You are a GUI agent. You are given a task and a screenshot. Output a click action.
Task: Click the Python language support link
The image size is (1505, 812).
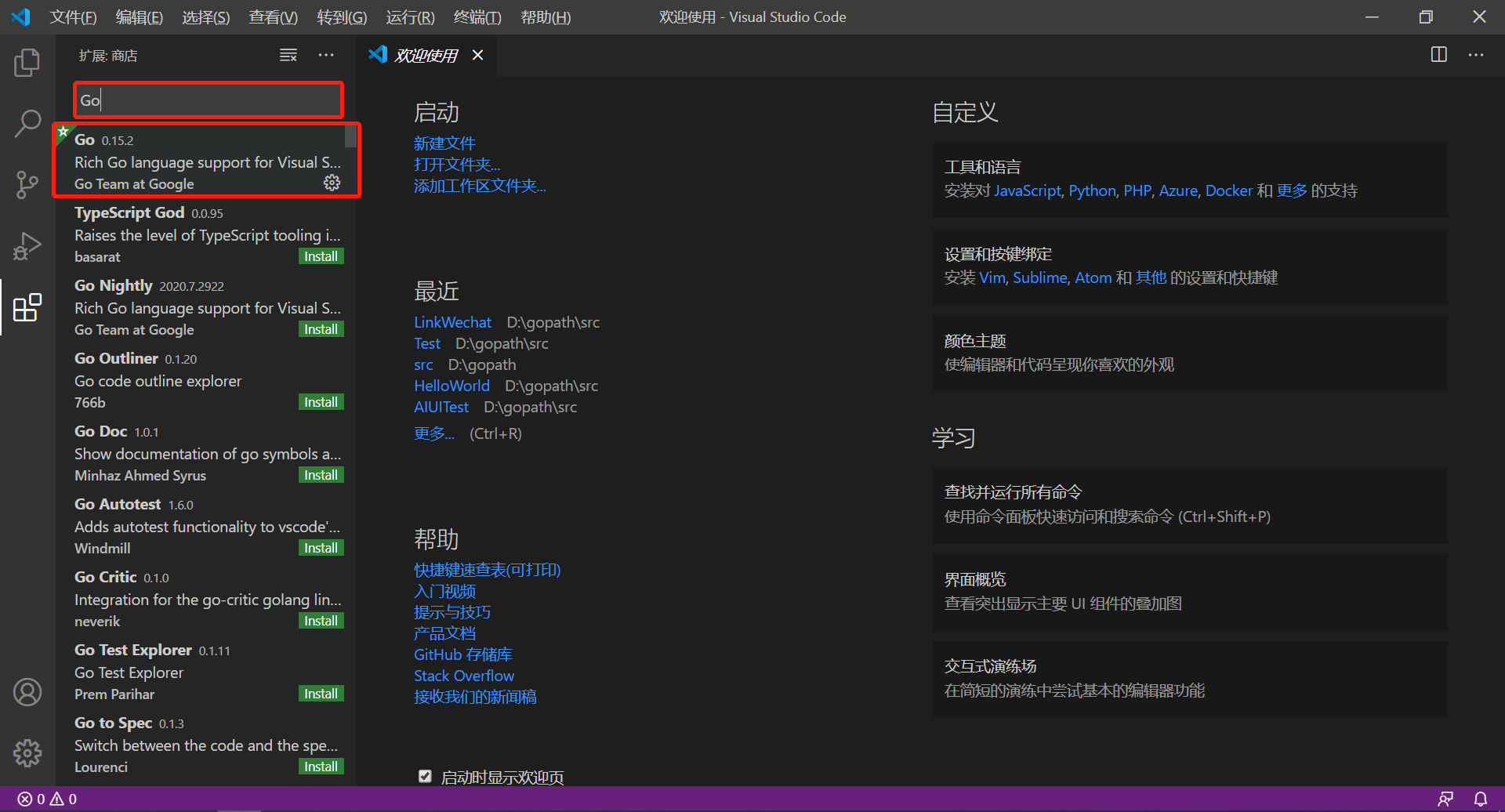tap(1092, 190)
